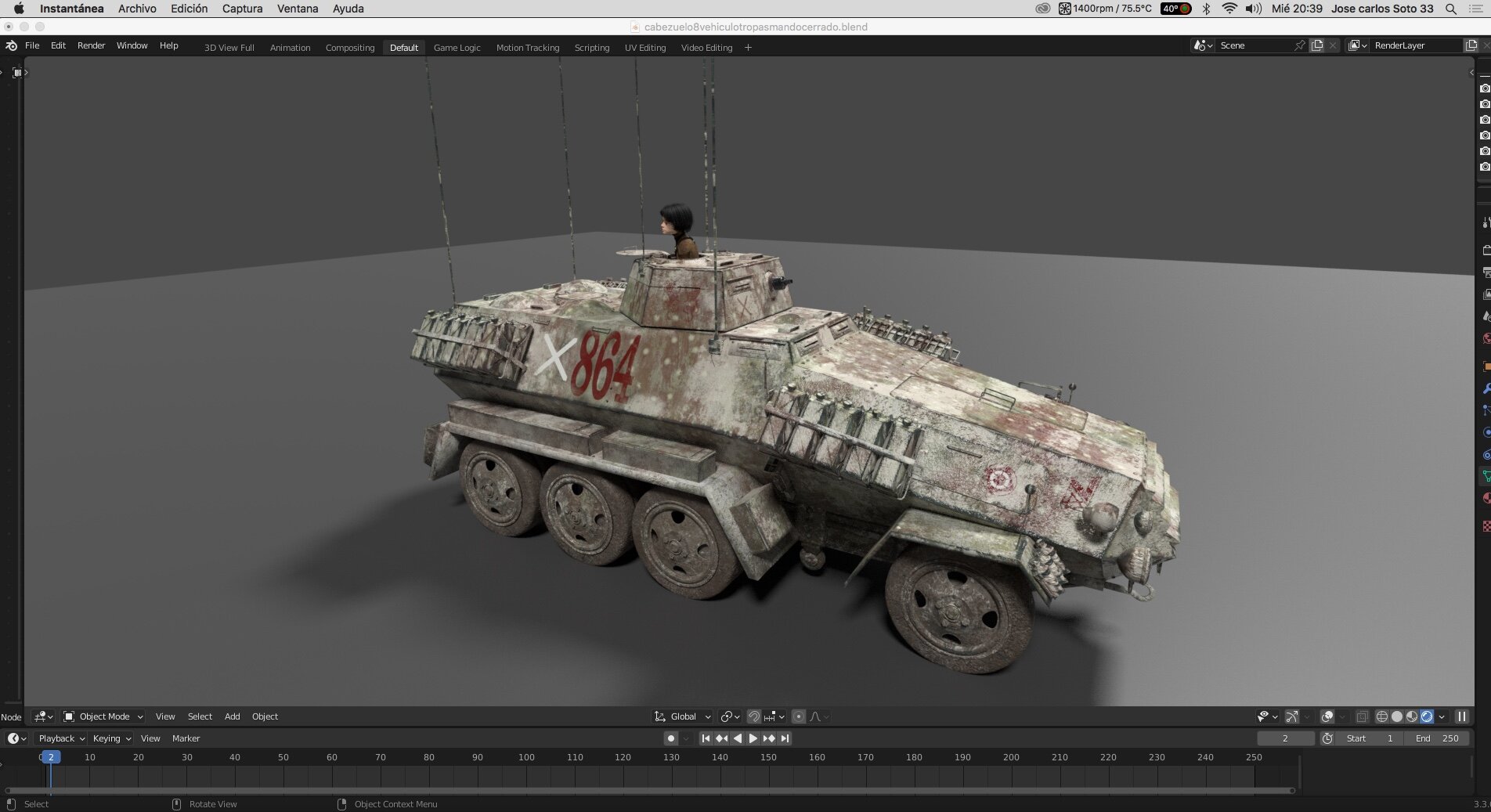Image resolution: width=1491 pixels, height=812 pixels.
Task: Open the Keying dropdown
Action: tap(111, 738)
